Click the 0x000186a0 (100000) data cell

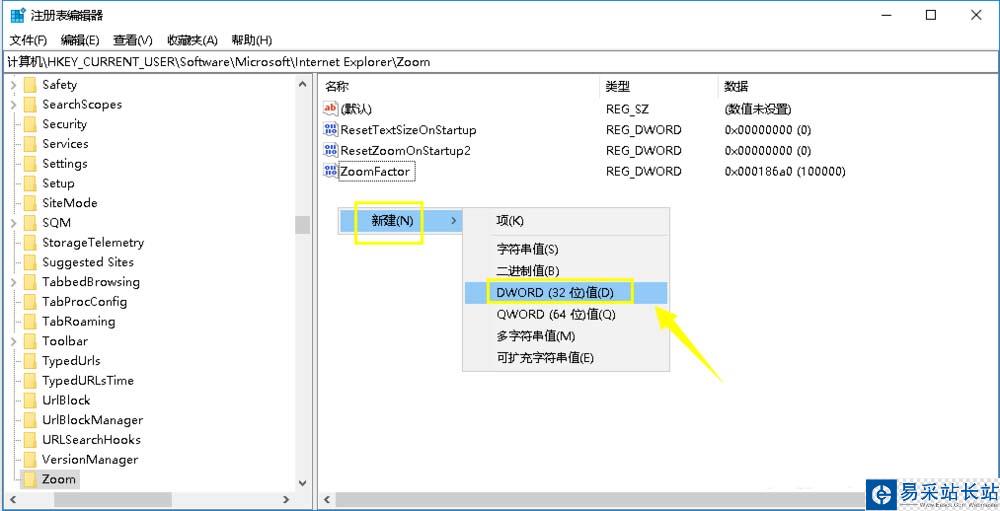[785, 172]
